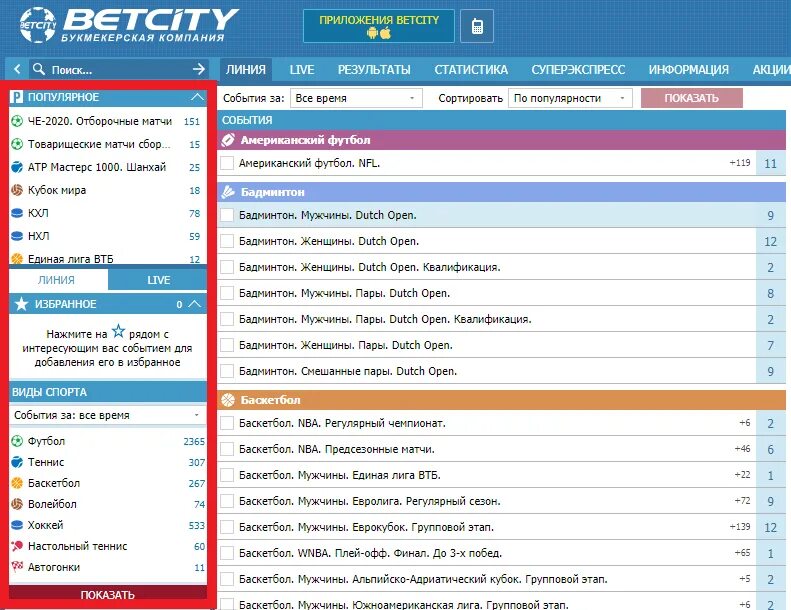The width and height of the screenshot is (791, 610).
Task: Click racing flag icon beside Автогонки
Action: point(17,567)
